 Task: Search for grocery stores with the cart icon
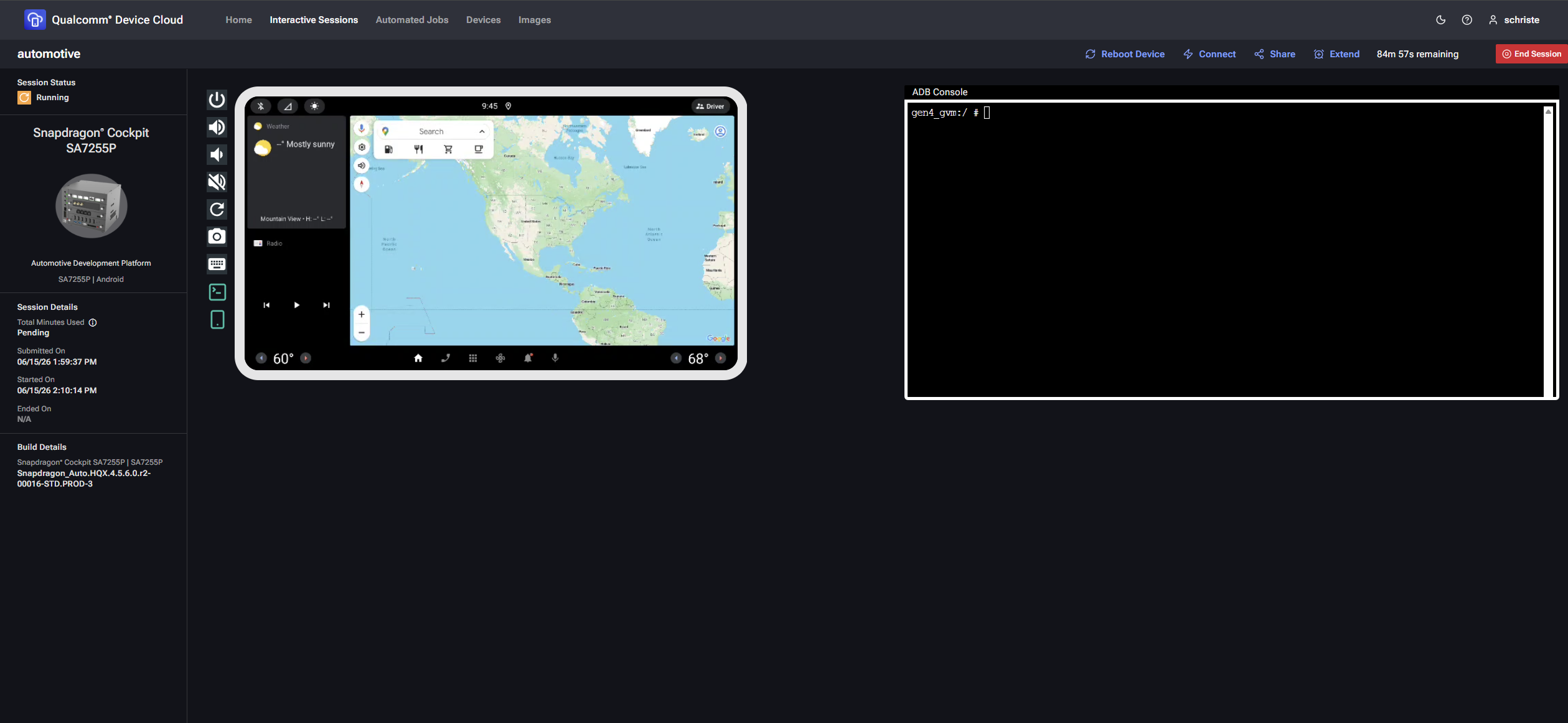(448, 149)
